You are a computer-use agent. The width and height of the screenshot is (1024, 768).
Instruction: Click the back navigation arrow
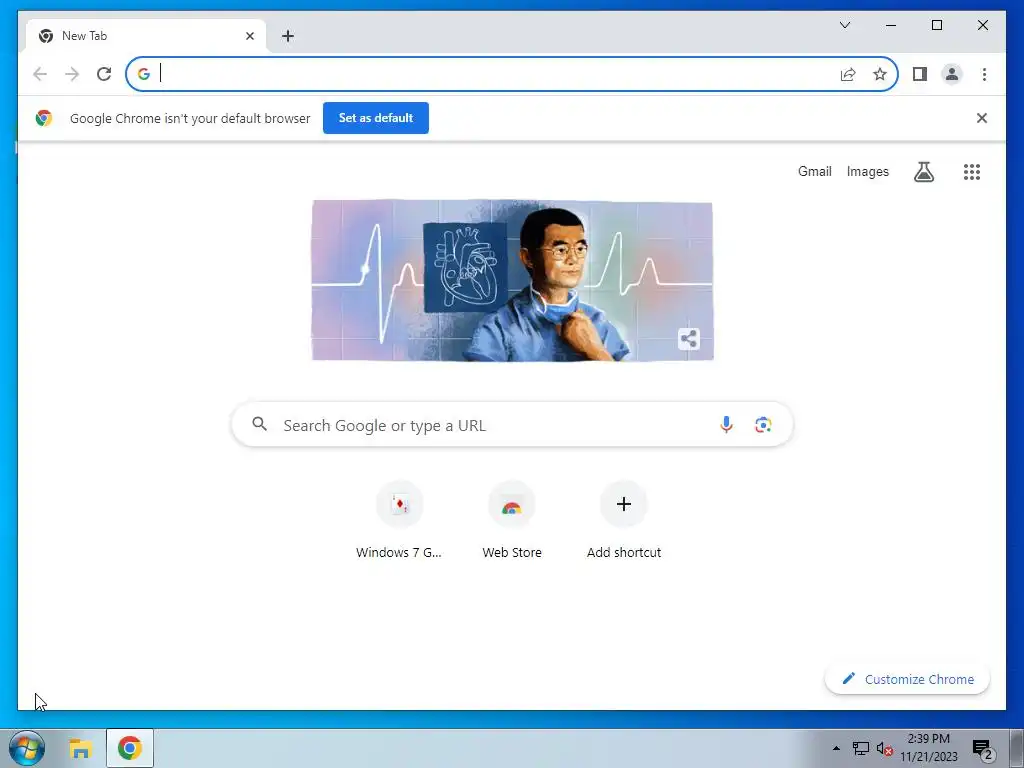tap(40, 74)
